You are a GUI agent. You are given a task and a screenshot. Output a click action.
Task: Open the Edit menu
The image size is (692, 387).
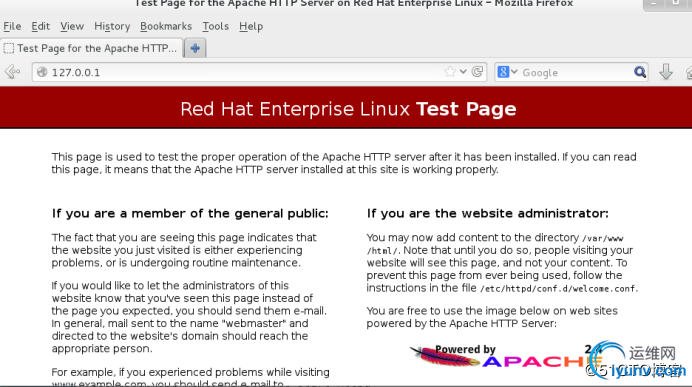pos(40,26)
